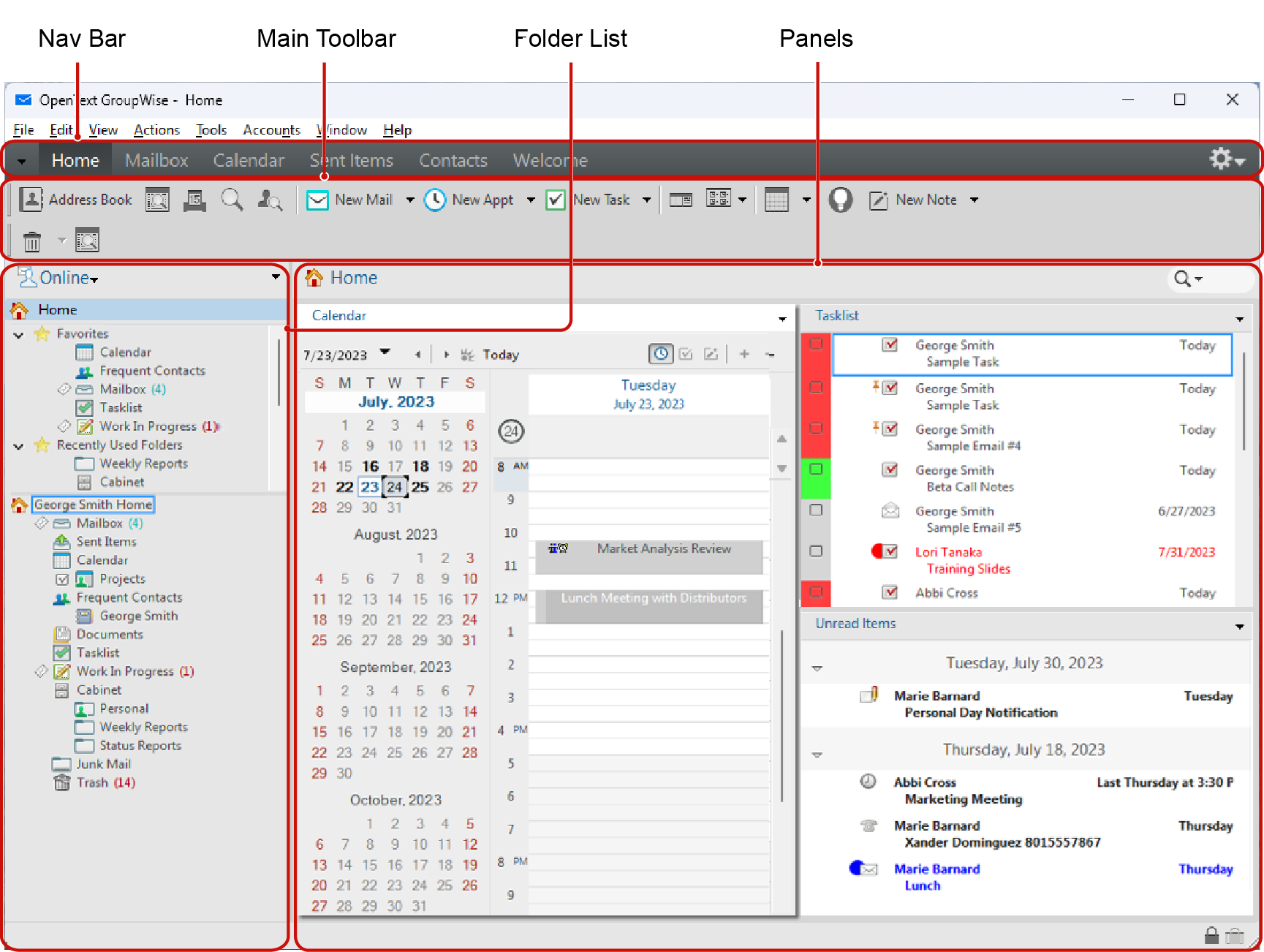Click the padlock icon in the status bar

coord(1211,935)
